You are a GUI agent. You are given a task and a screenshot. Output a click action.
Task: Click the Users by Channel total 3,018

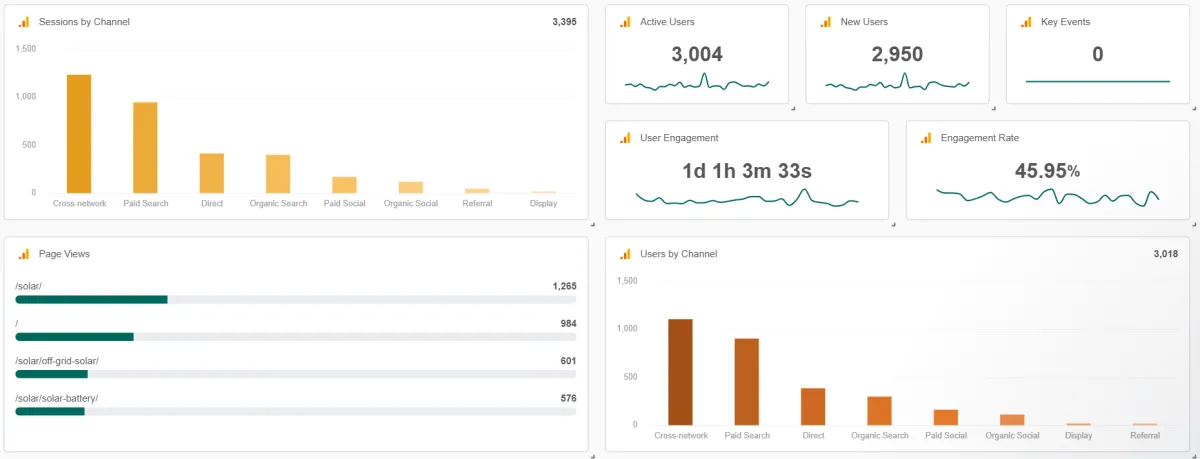[1165, 254]
